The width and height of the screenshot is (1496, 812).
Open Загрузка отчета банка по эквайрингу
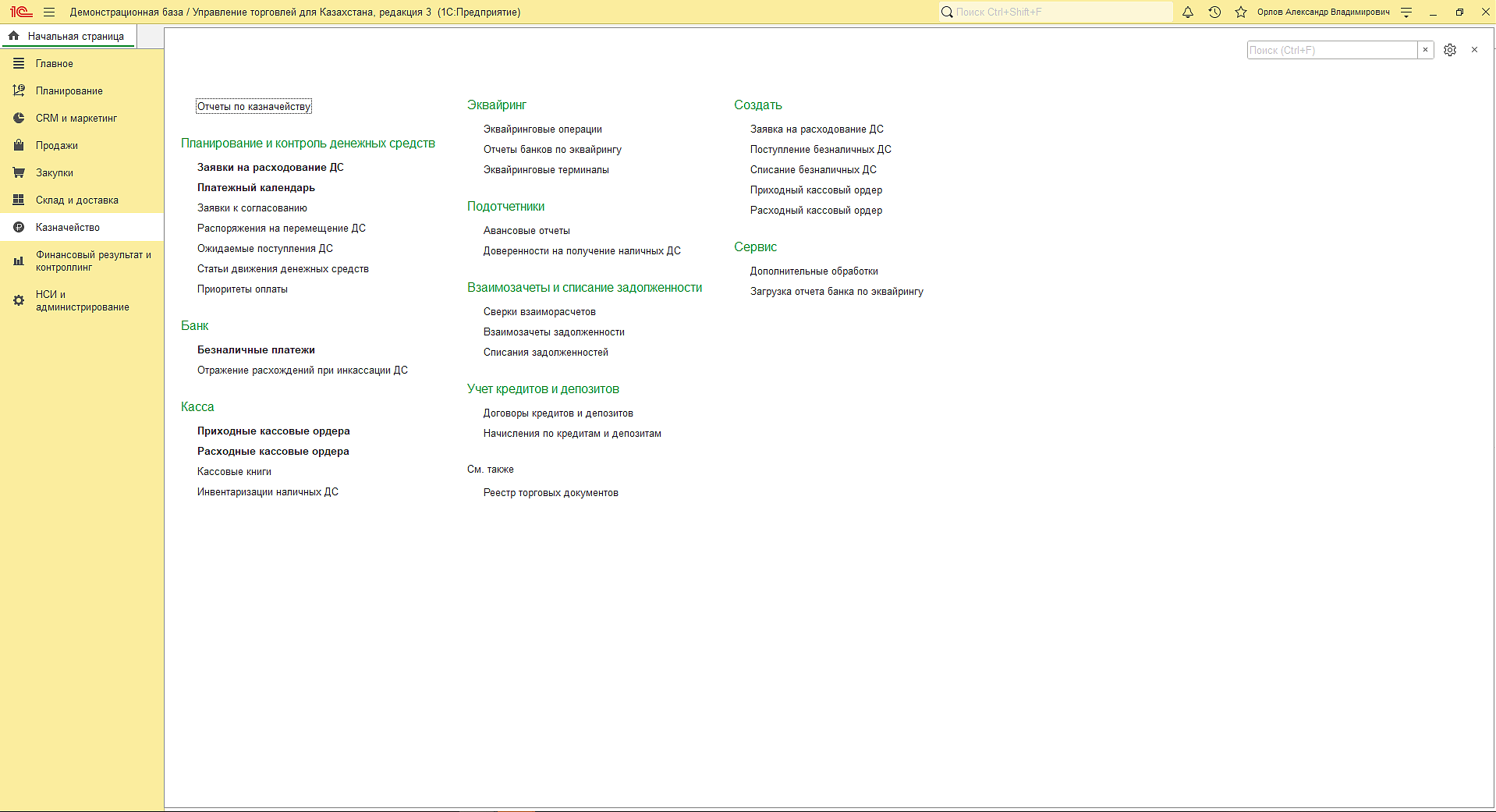pyautogui.click(x=836, y=291)
